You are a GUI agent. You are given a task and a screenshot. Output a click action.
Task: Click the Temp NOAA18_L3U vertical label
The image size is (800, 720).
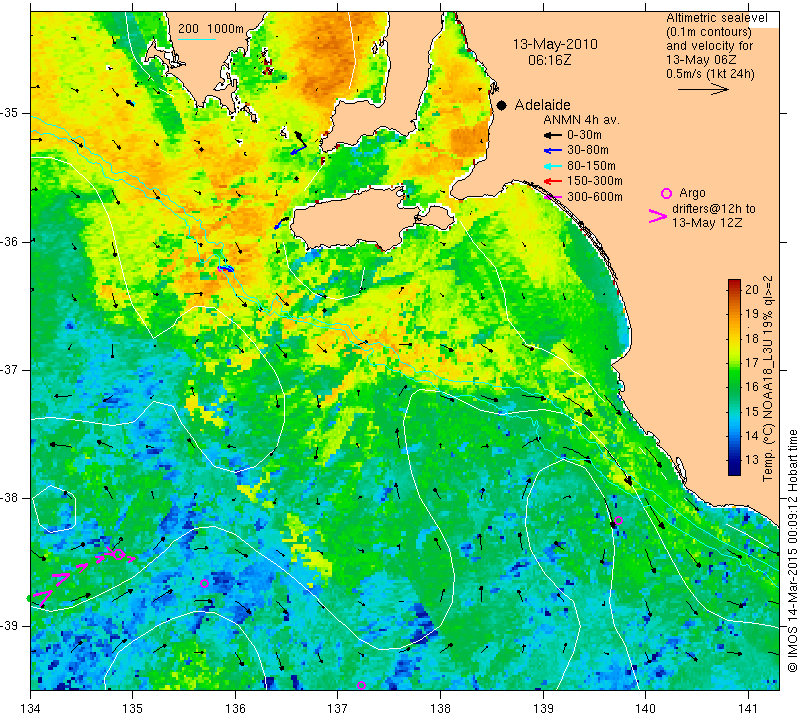(768, 378)
